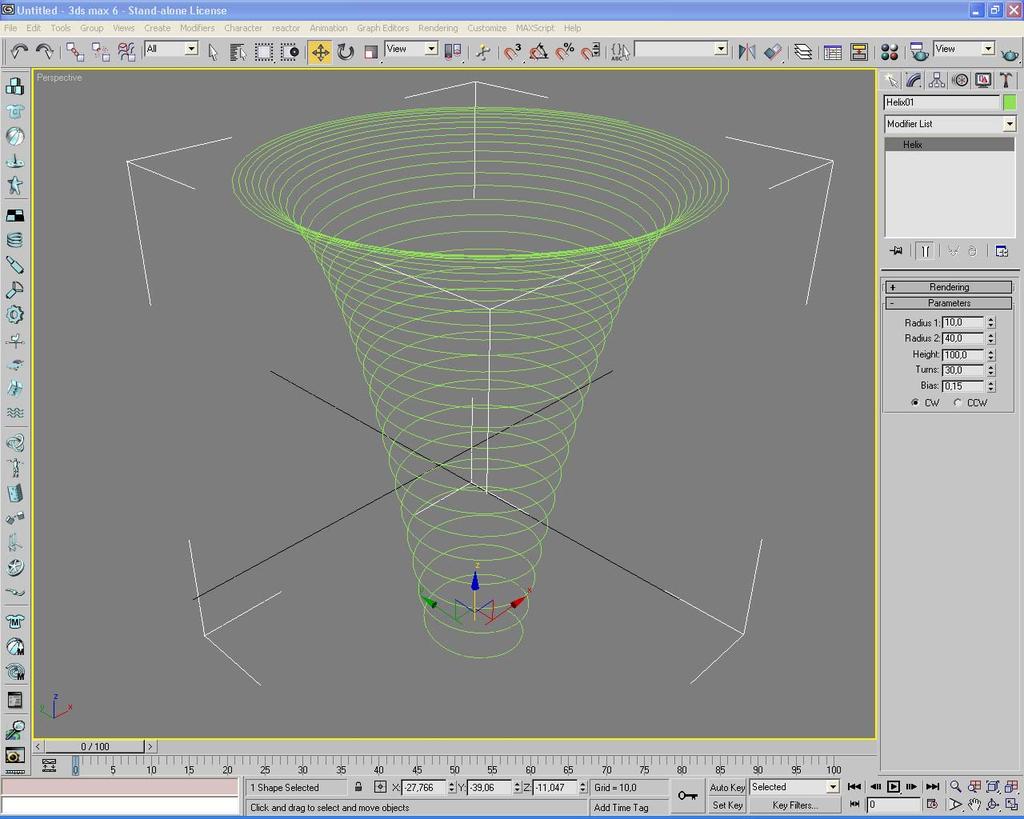
Task: Open Key Filters dialog
Action: [x=795, y=805]
